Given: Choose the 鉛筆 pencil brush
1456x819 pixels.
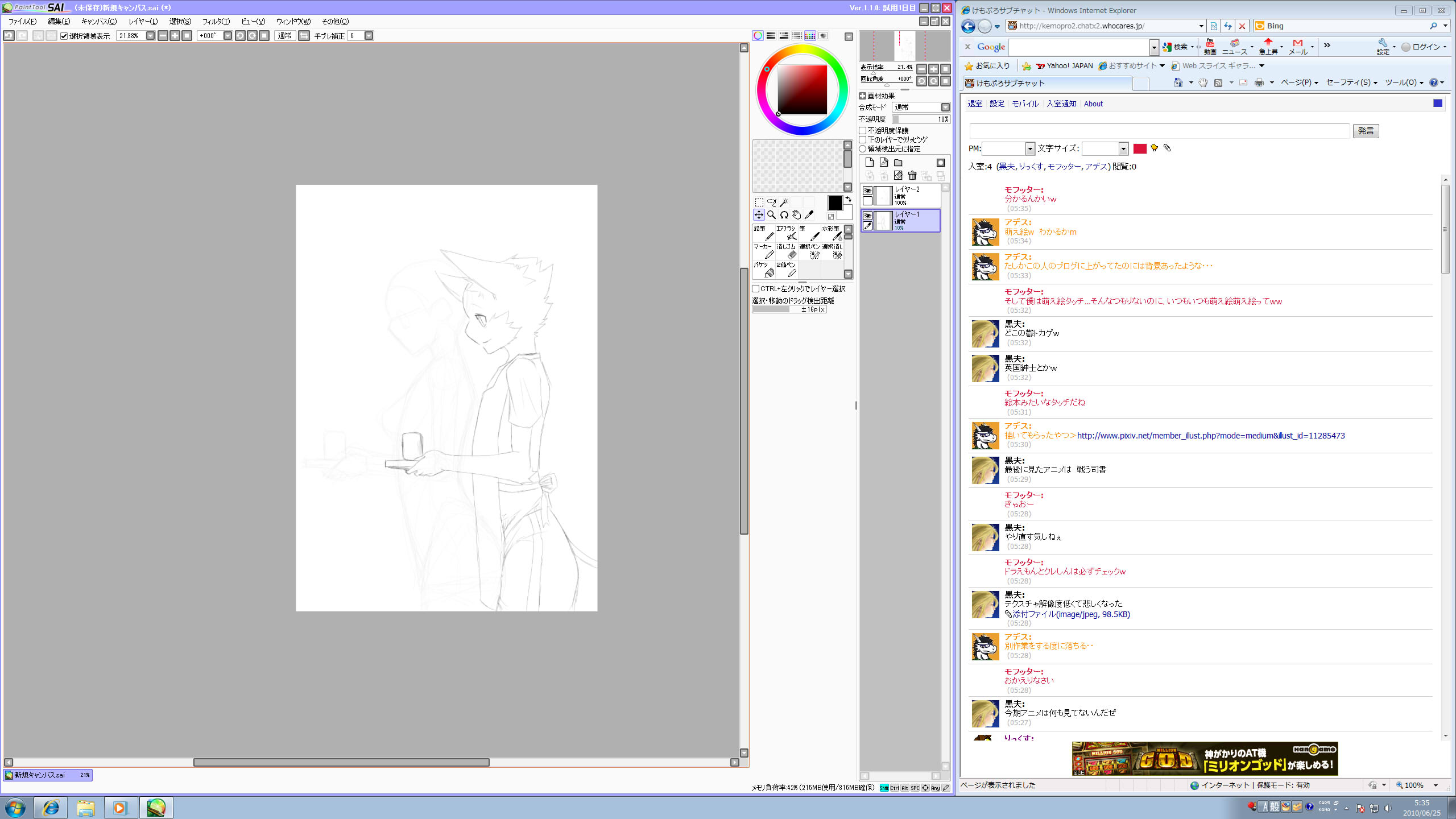Looking at the screenshot, I should point(764,233).
